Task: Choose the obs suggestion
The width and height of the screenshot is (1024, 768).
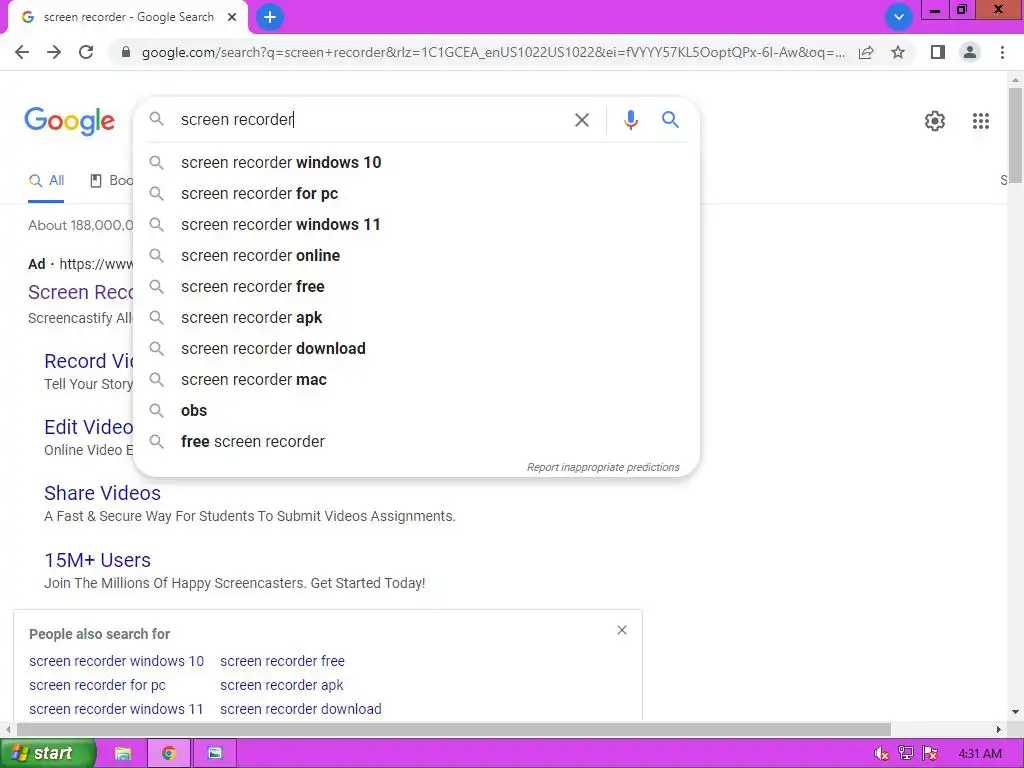Action: (416, 411)
